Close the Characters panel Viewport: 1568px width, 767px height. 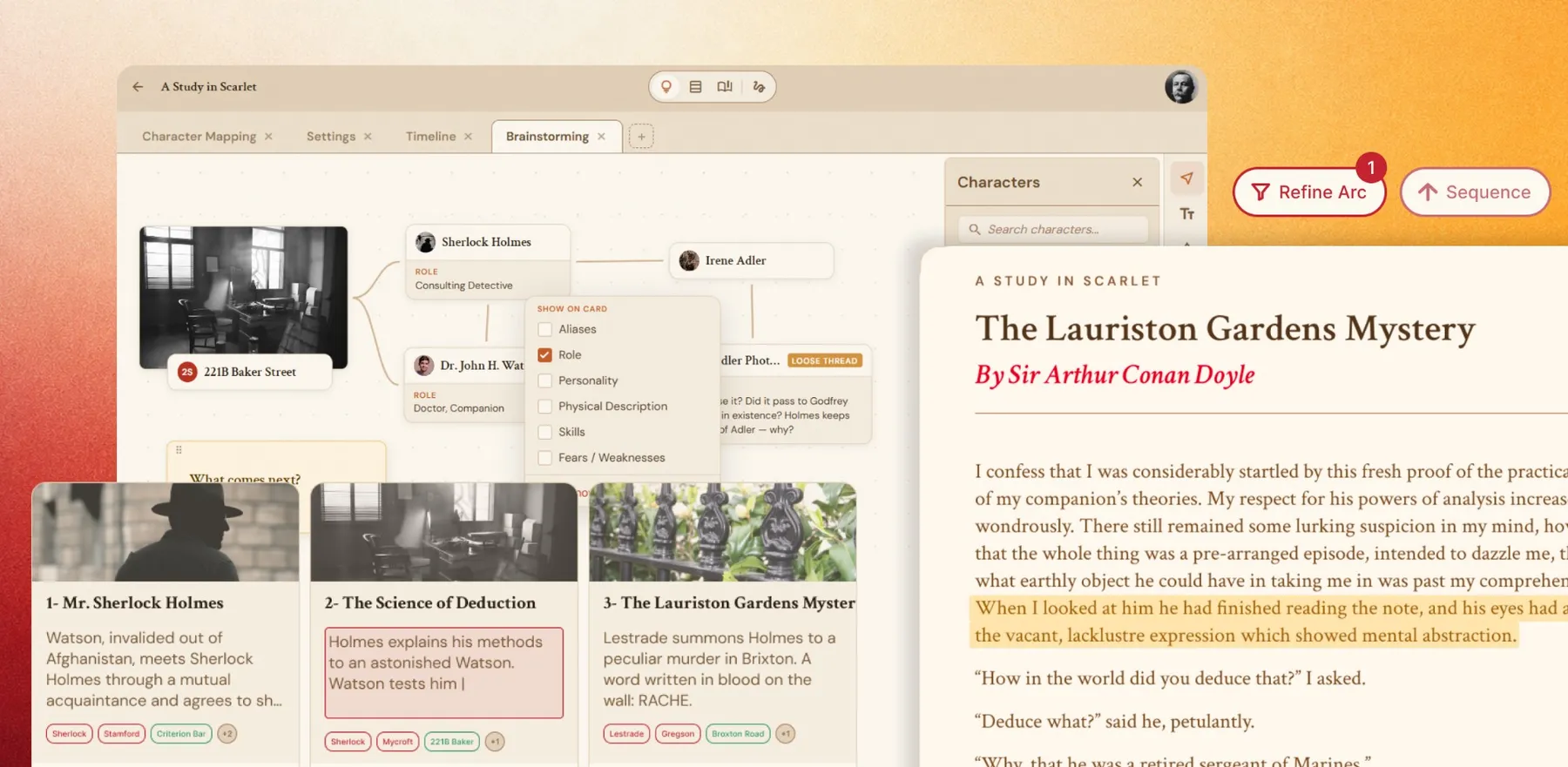click(1137, 182)
